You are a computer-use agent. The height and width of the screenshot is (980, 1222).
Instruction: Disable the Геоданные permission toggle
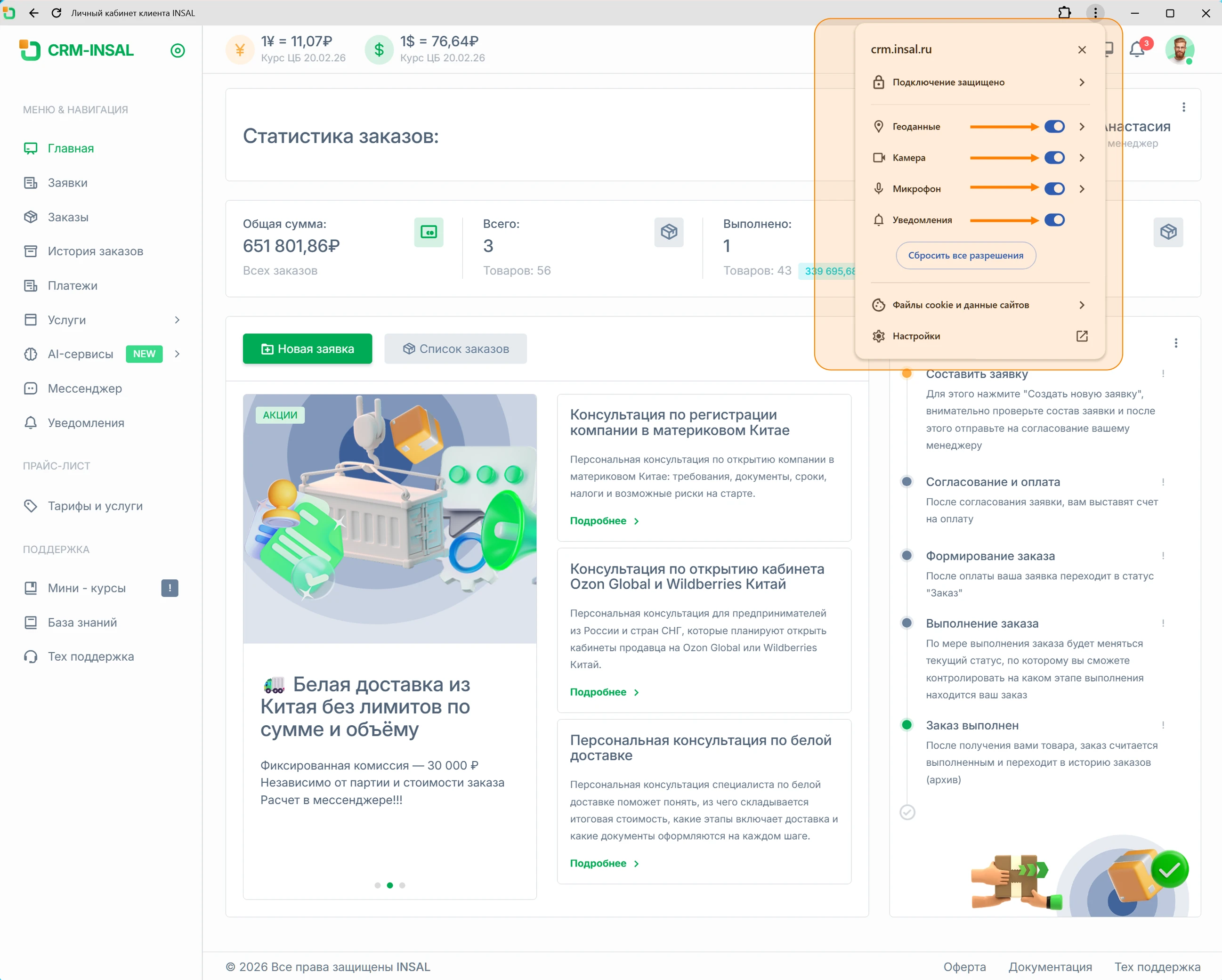click(x=1054, y=126)
